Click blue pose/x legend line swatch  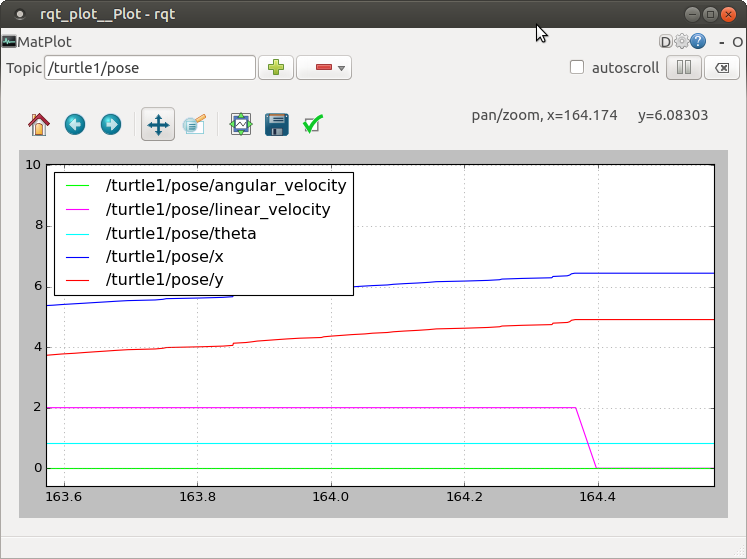point(78,257)
